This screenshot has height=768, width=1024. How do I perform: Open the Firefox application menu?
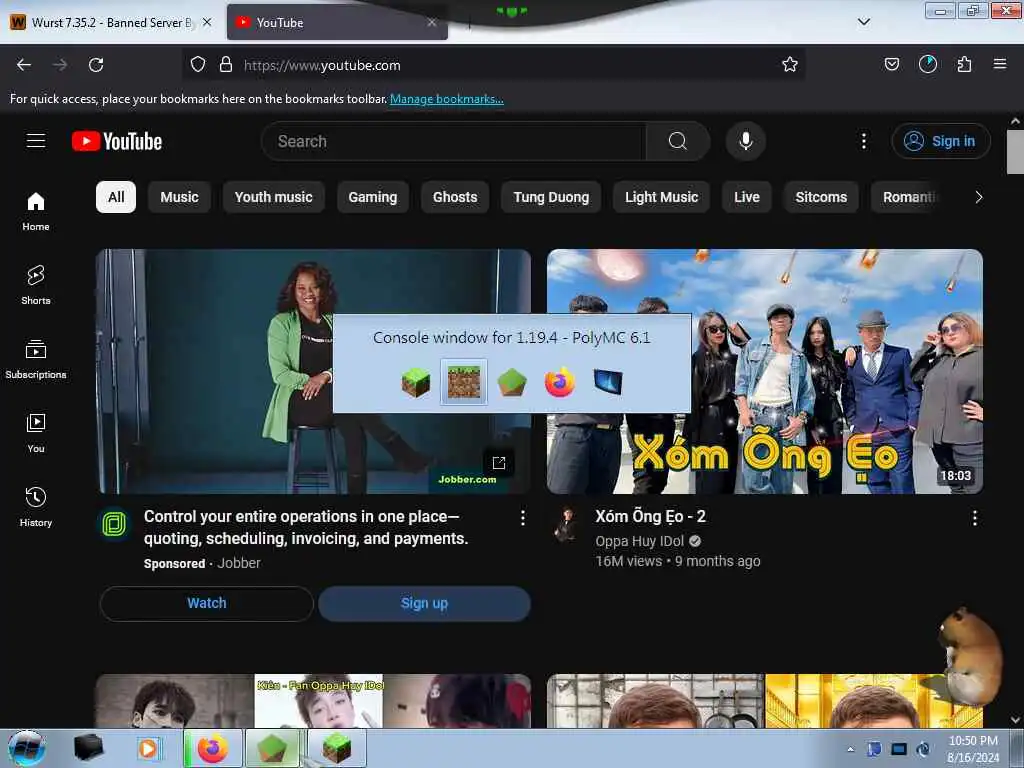click(x=999, y=65)
